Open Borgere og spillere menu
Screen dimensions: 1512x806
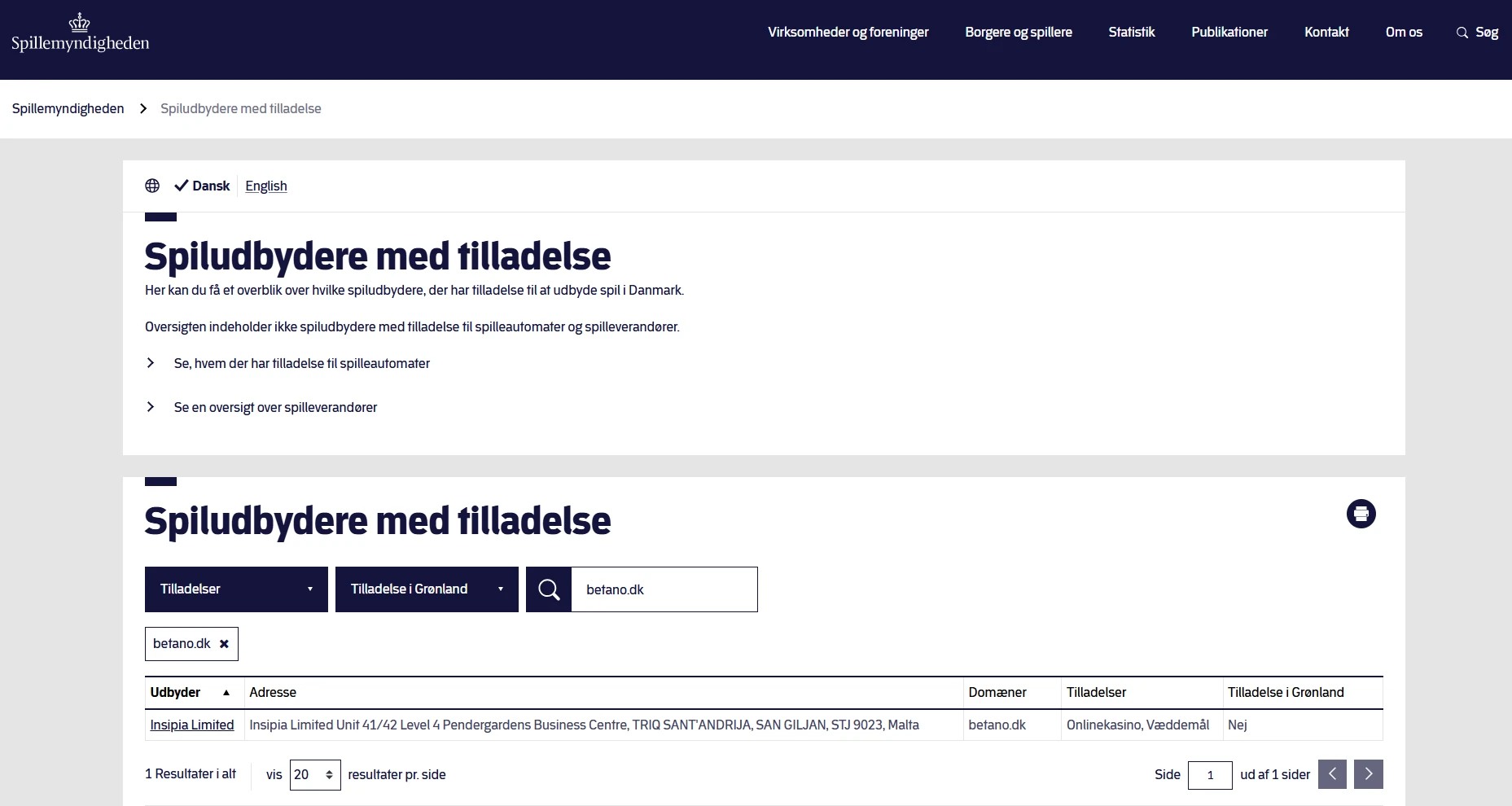[x=1019, y=33]
